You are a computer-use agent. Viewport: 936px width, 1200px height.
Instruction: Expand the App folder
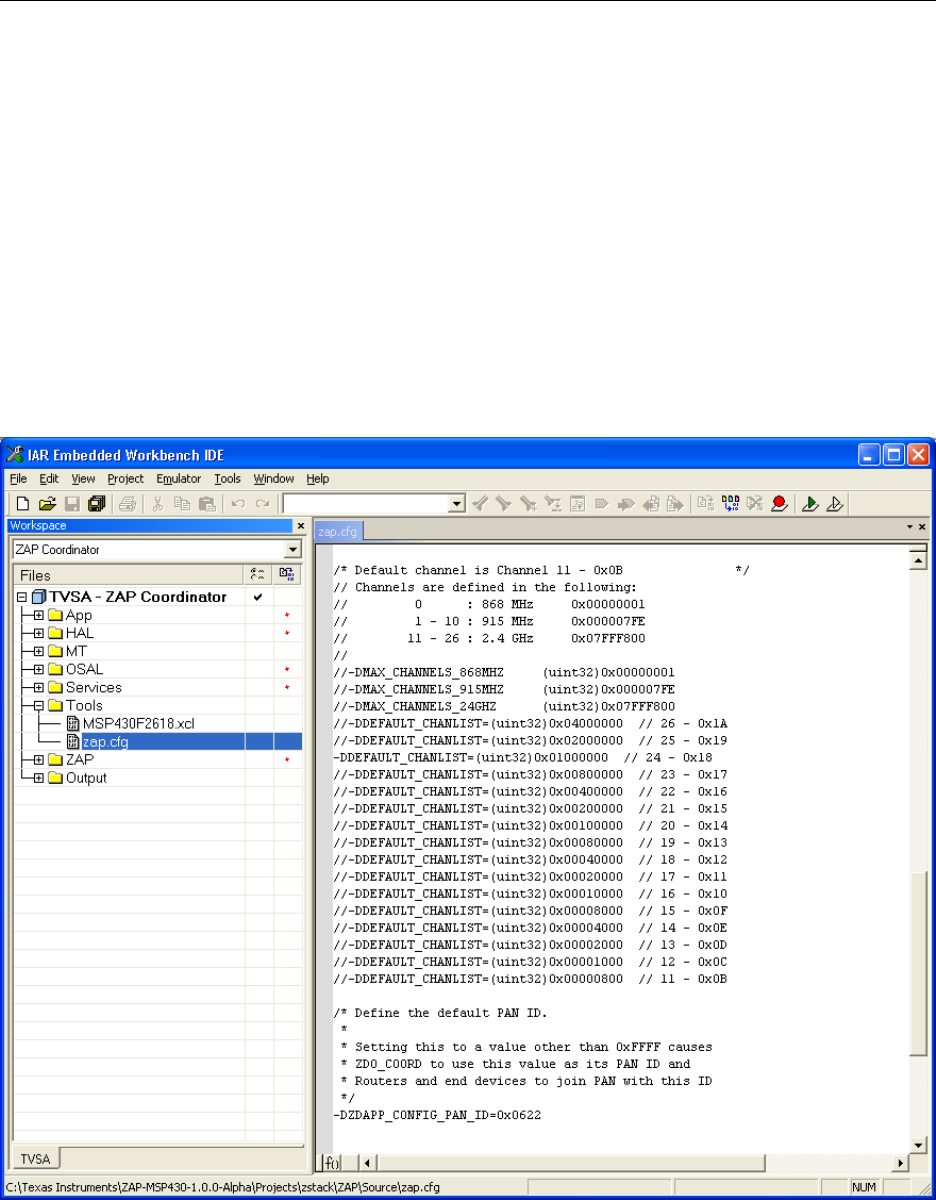[39, 615]
